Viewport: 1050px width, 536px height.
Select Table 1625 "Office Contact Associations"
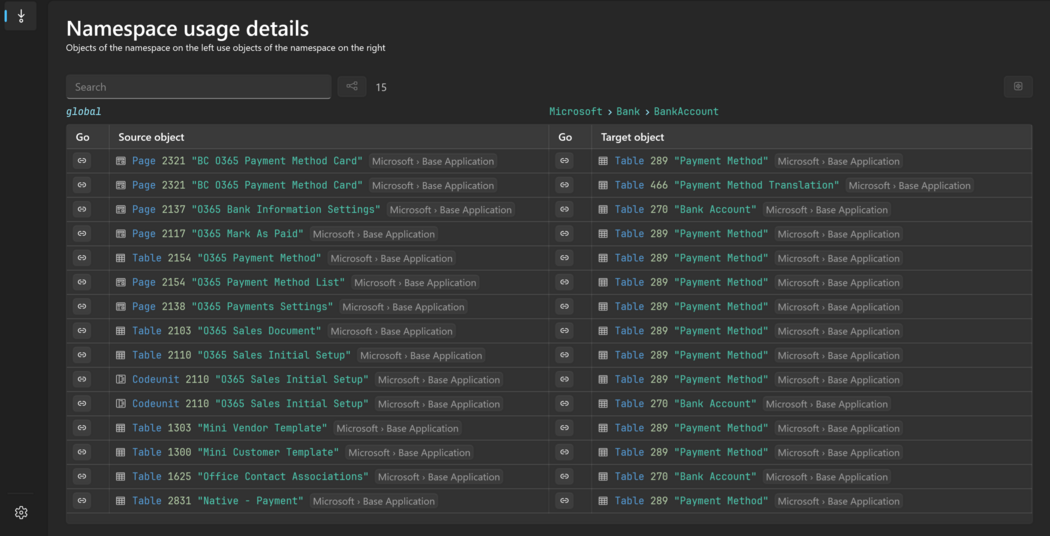point(250,476)
